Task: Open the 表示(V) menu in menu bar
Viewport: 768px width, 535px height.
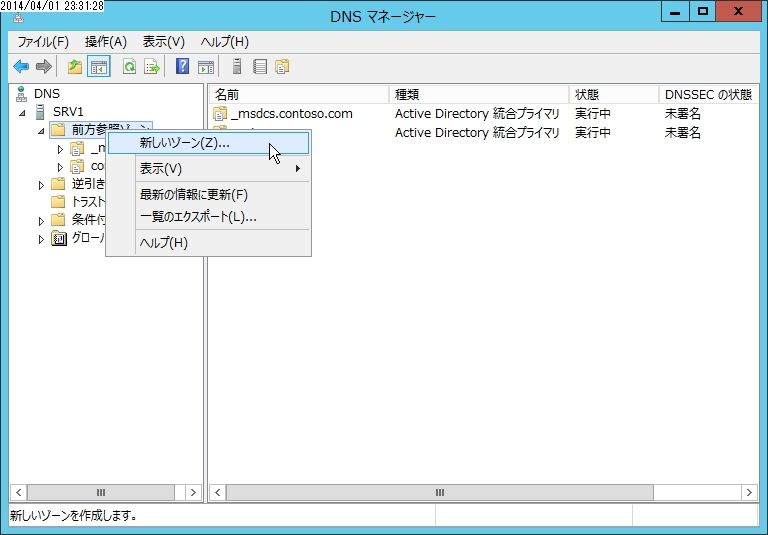Action: click(163, 42)
